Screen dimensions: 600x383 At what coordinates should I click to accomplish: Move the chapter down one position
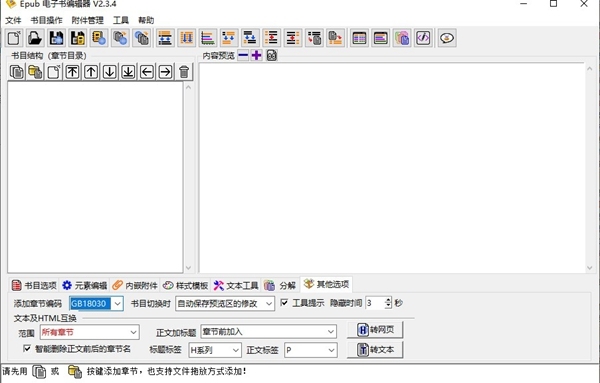coord(110,72)
